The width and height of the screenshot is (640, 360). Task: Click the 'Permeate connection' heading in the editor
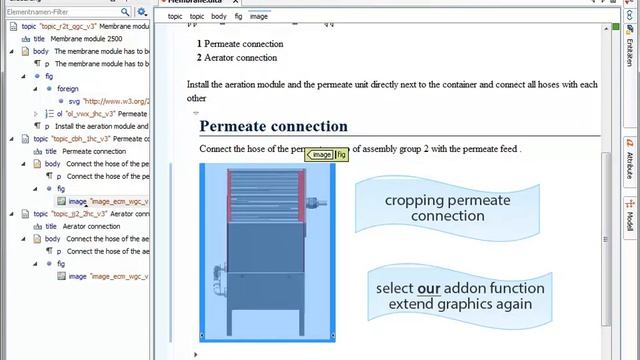click(x=273, y=126)
